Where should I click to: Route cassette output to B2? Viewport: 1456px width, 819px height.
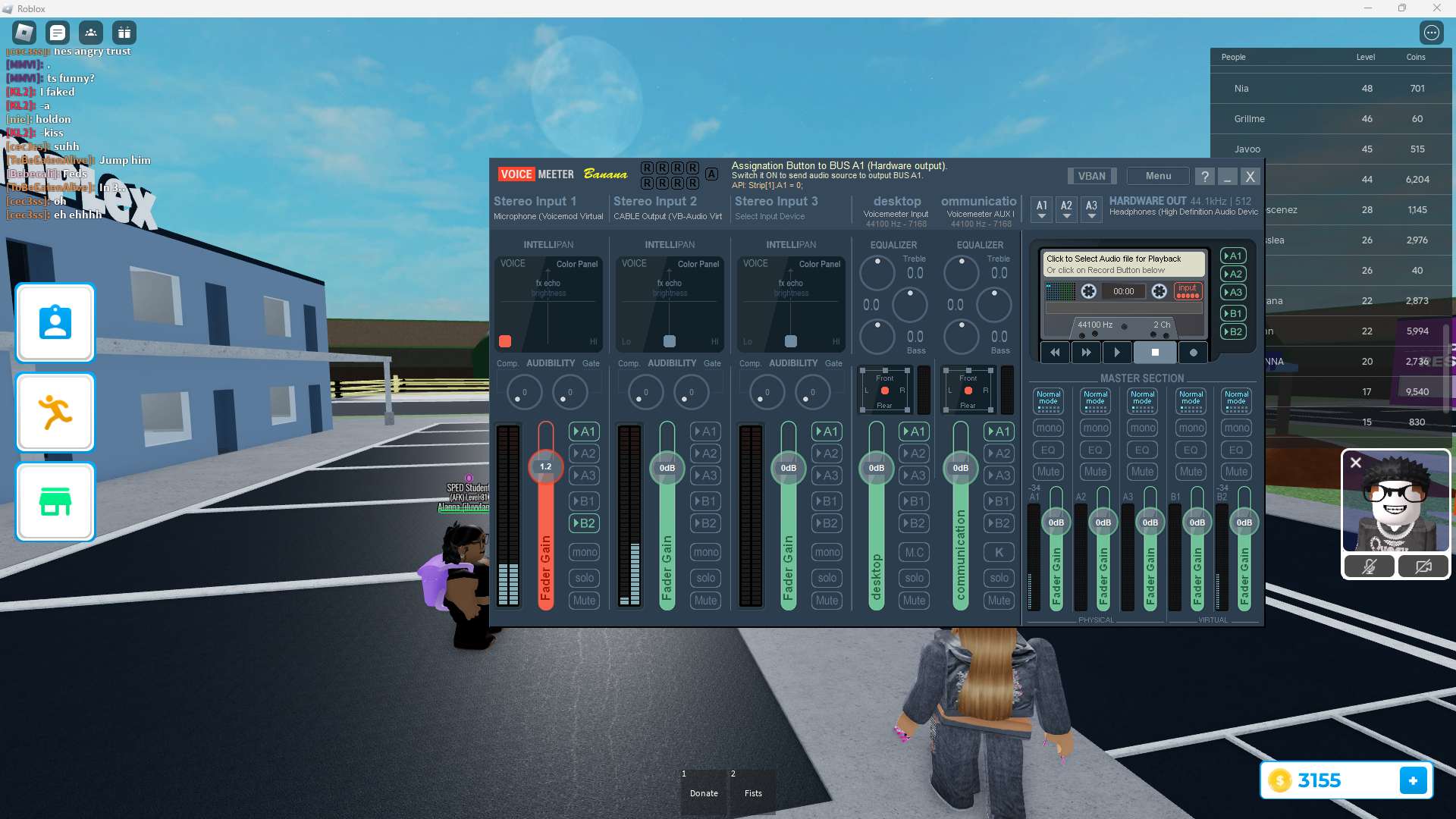point(1233,332)
